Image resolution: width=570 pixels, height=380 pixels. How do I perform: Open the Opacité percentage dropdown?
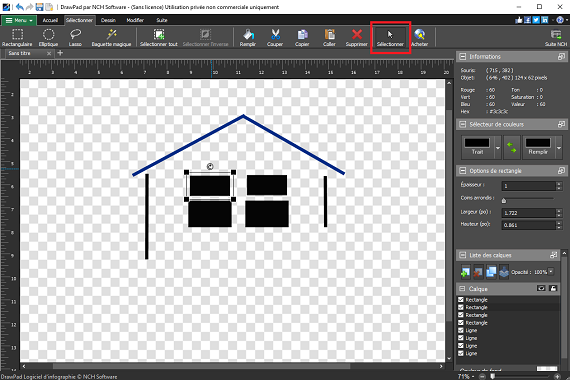coord(551,272)
